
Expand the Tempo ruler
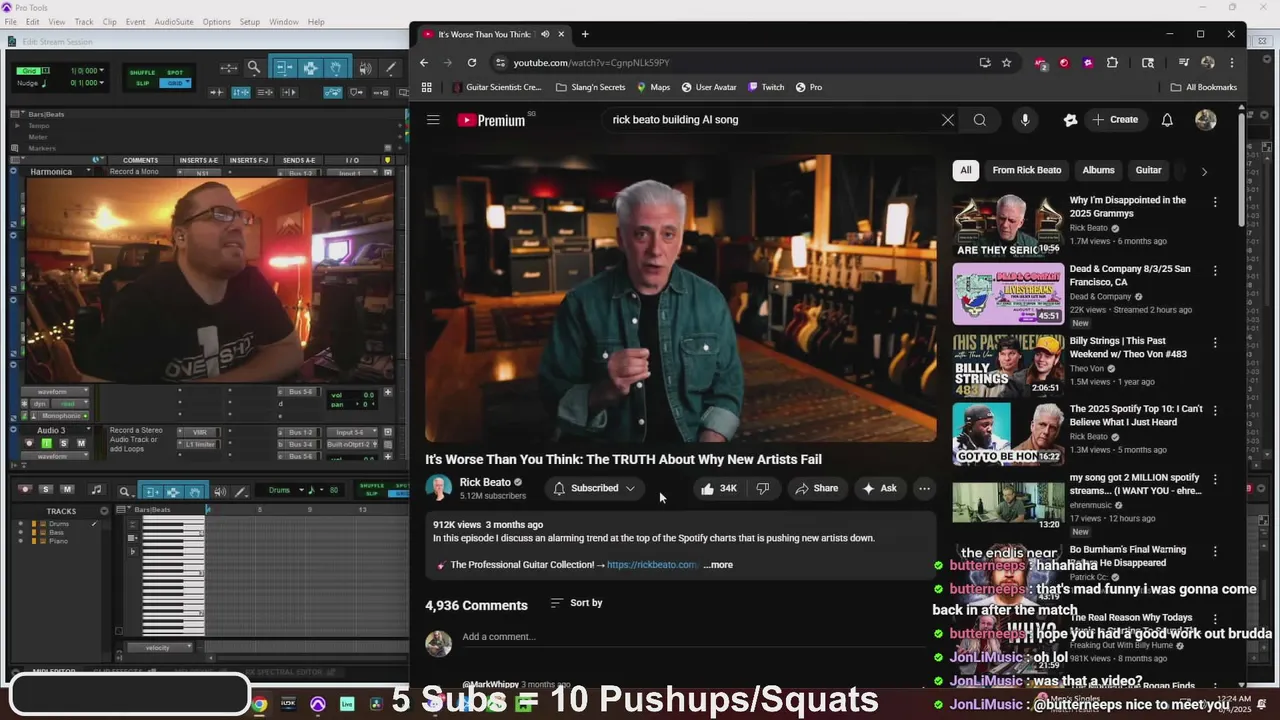point(17,126)
